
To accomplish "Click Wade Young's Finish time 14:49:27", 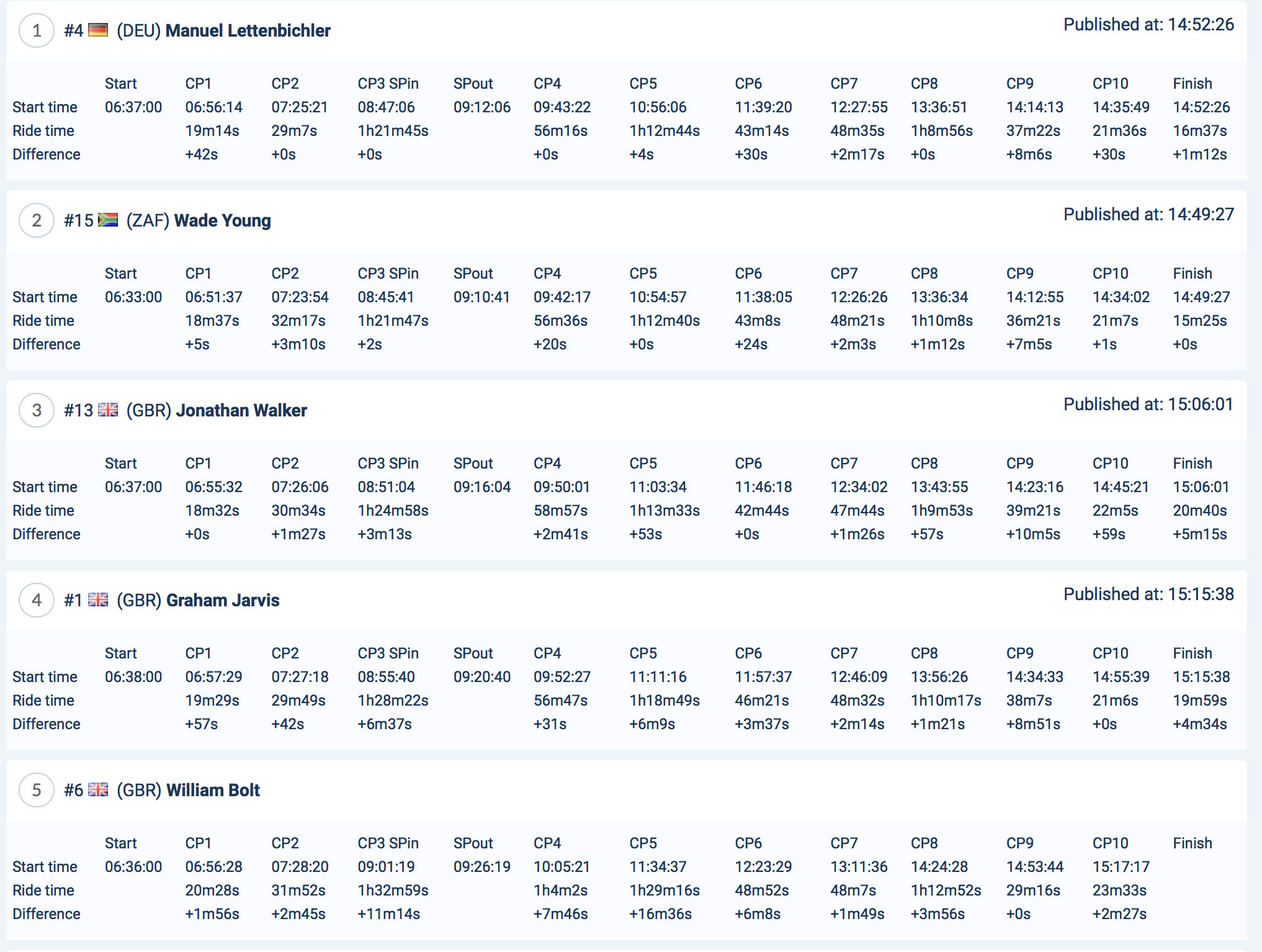I will 1201,297.
